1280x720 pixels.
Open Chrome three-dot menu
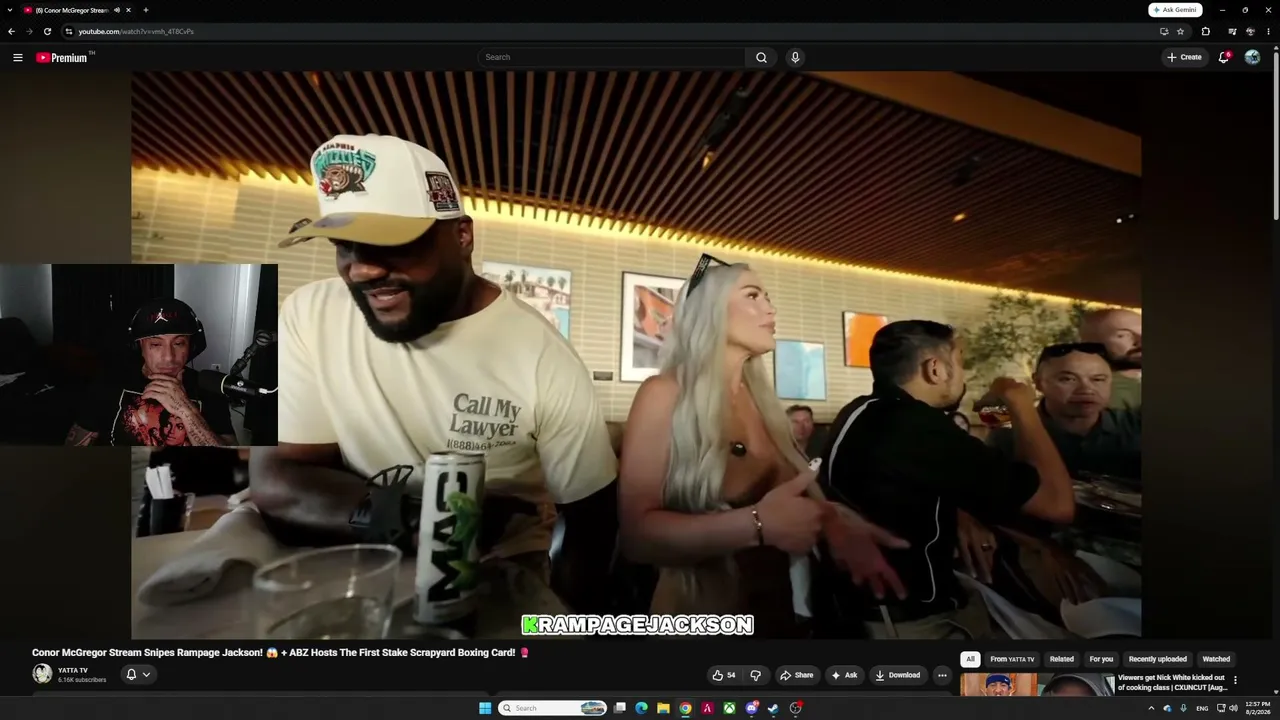[x=1268, y=31]
